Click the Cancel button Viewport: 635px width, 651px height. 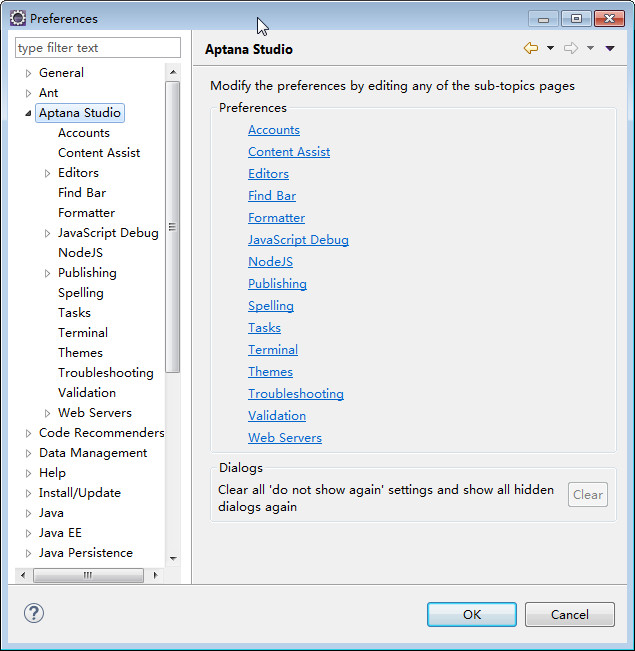pos(569,614)
